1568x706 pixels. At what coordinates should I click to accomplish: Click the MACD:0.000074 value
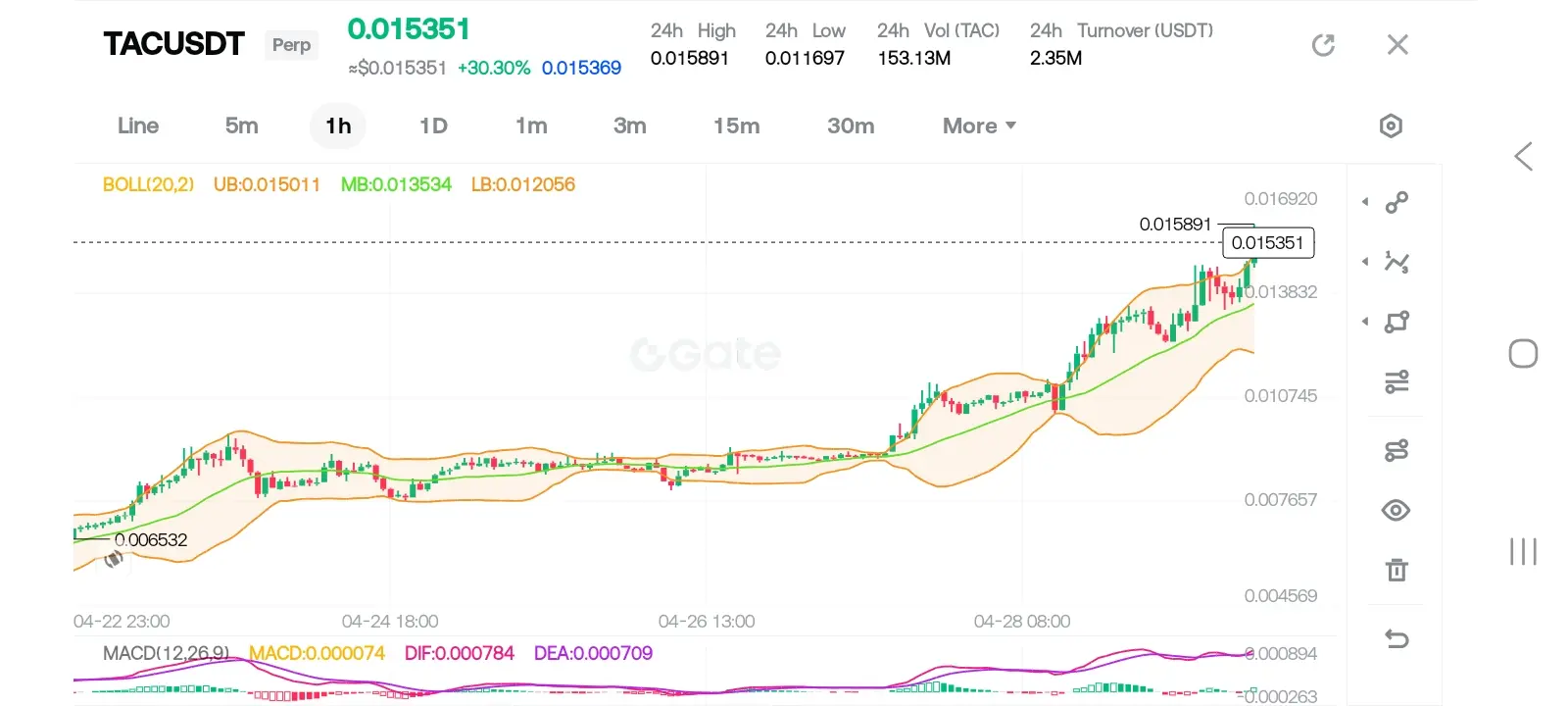[x=318, y=653]
